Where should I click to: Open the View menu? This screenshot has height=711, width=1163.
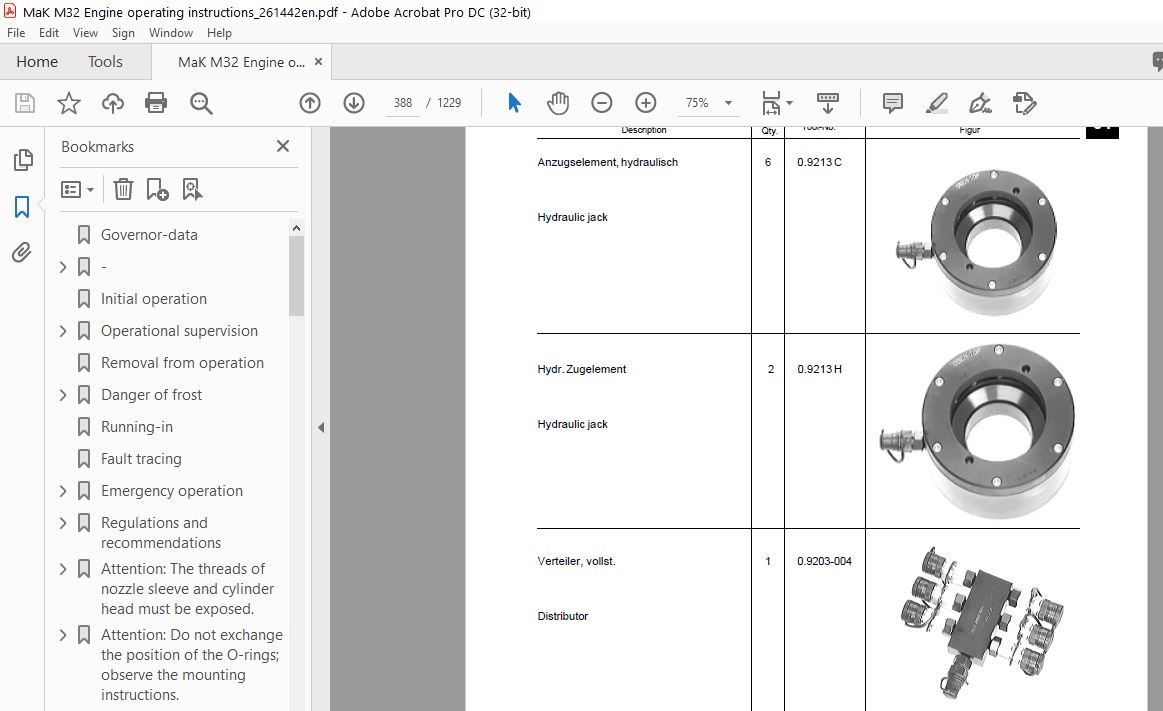point(85,33)
